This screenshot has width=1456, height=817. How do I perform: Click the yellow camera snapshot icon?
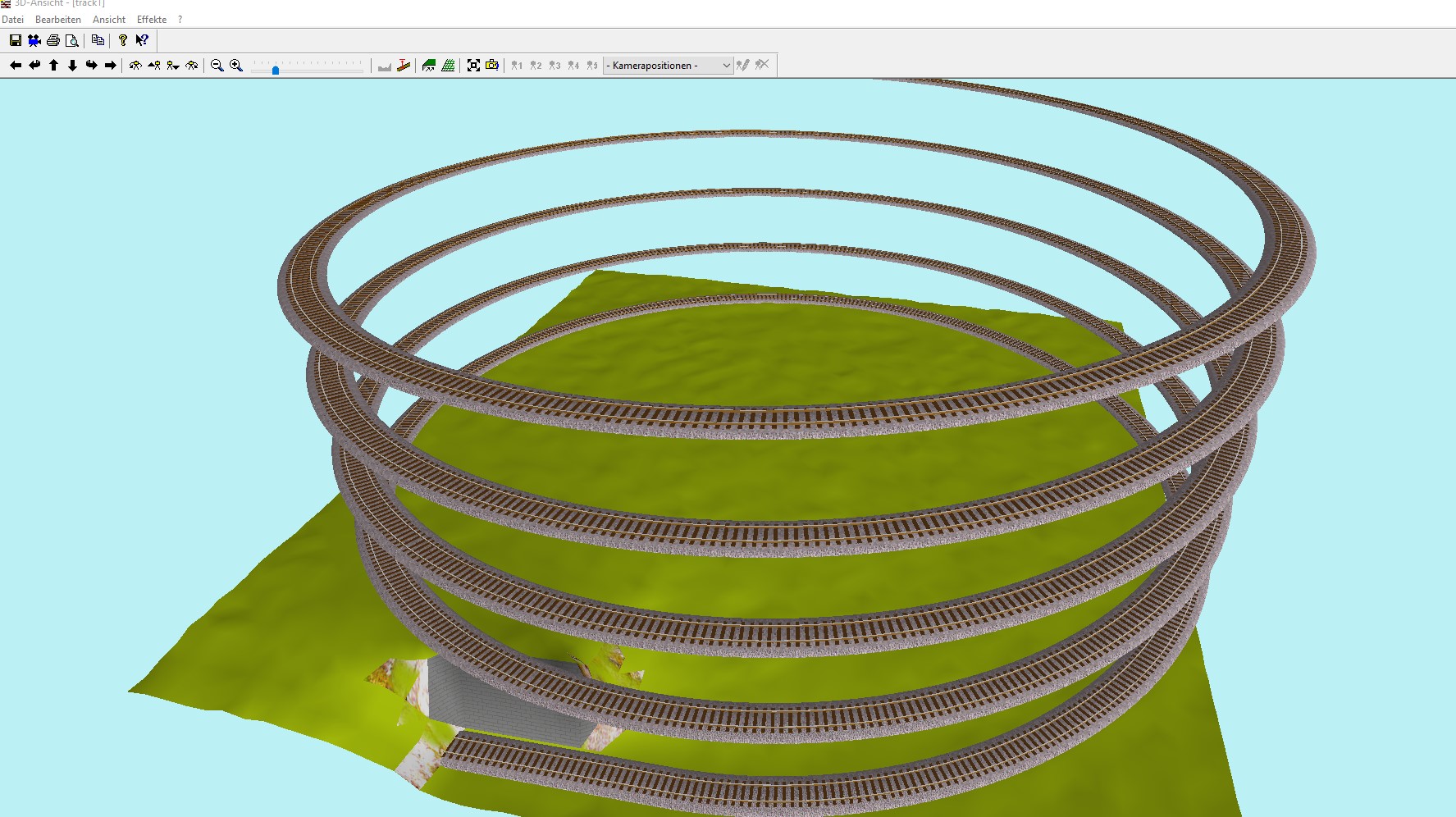pos(492,66)
